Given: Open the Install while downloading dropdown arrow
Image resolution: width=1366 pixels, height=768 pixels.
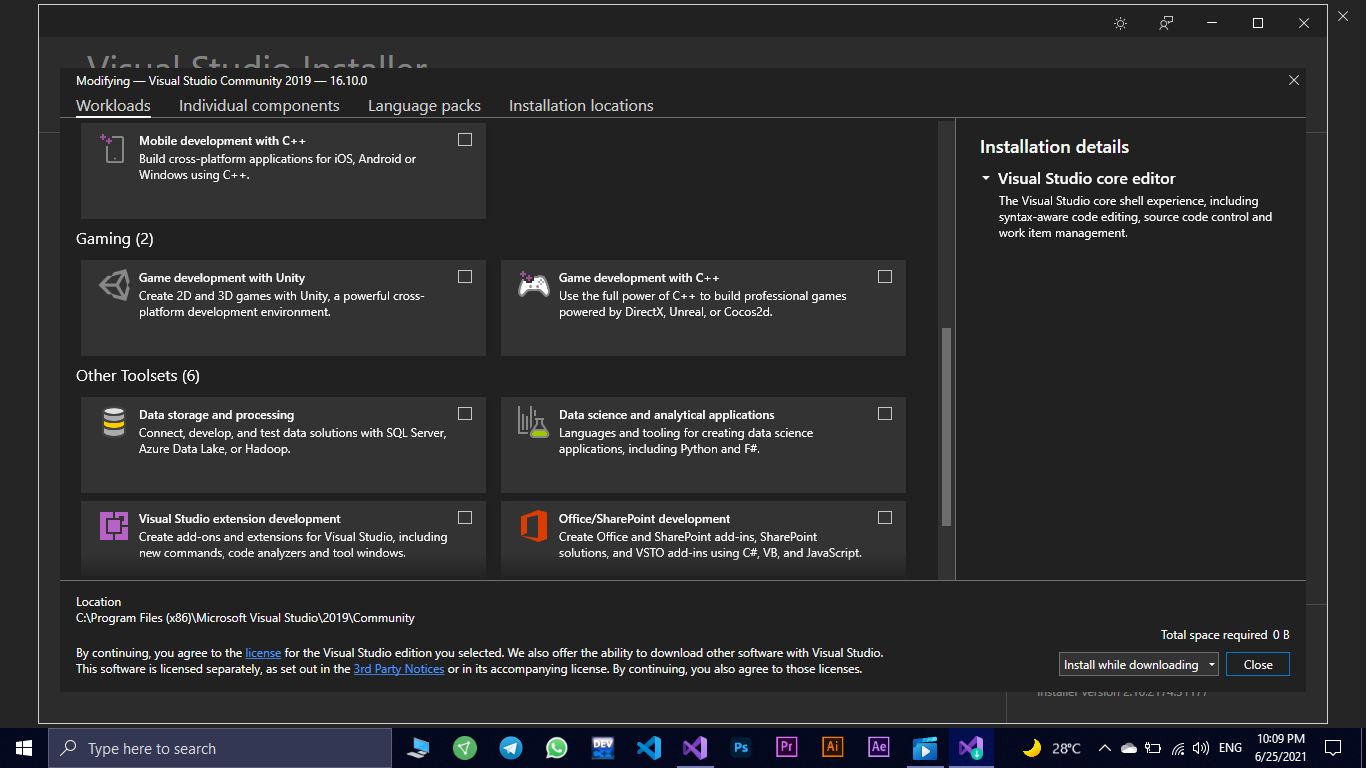Looking at the screenshot, I should click(1211, 664).
